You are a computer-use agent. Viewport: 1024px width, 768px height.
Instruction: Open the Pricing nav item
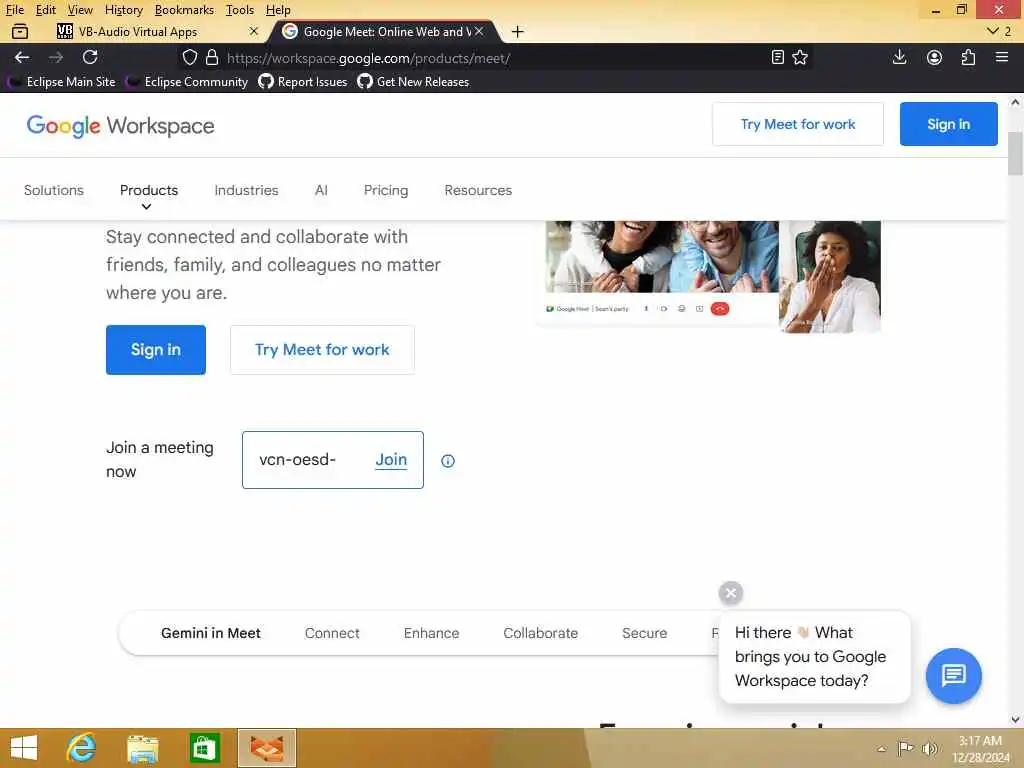coord(386,190)
